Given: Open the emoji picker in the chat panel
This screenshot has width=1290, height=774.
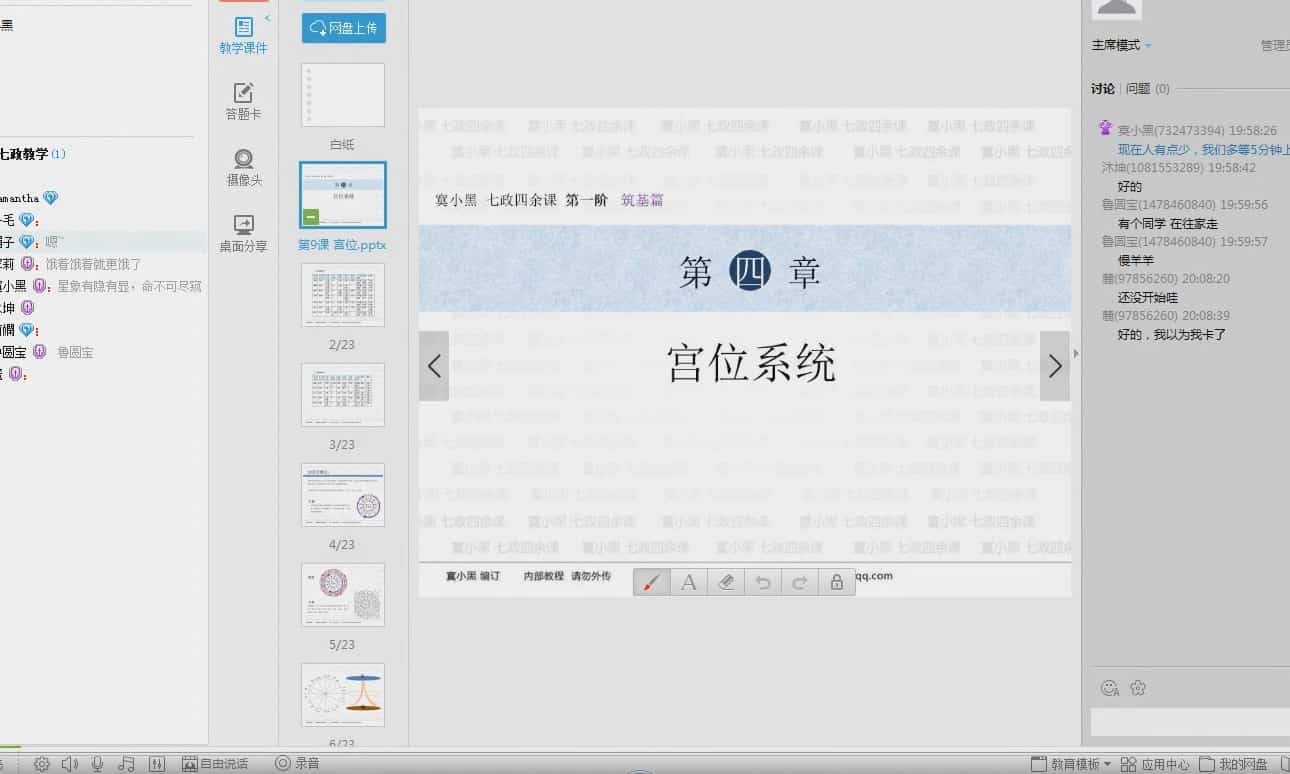Looking at the screenshot, I should 1110,688.
